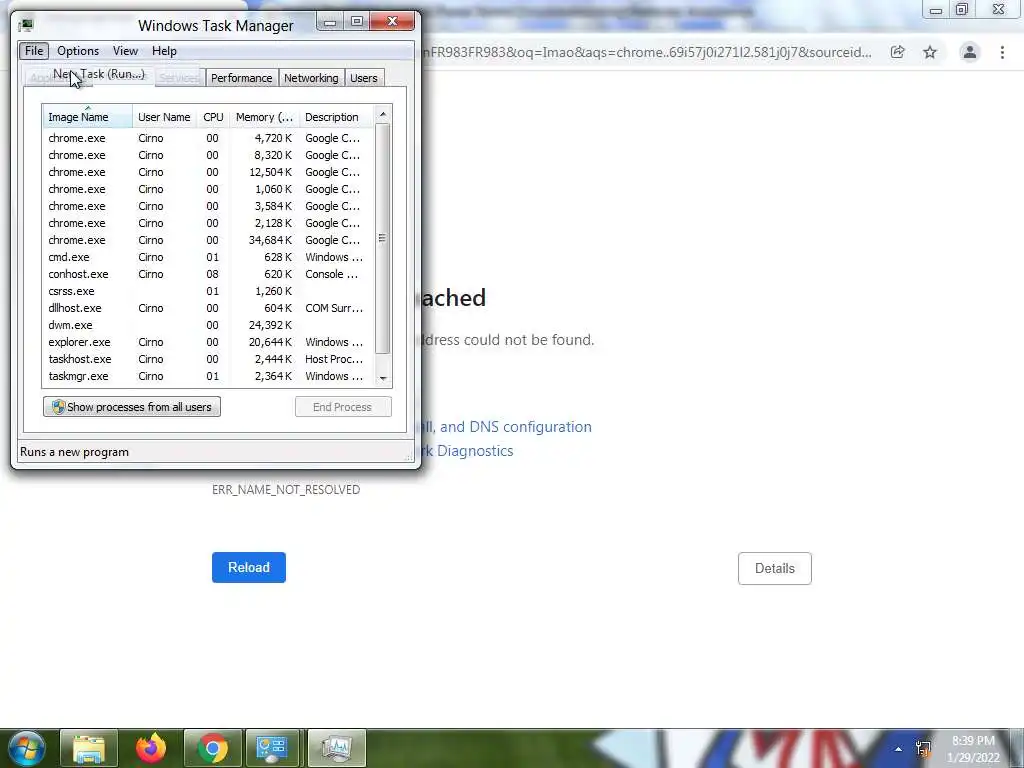Open the Help menu in Task Manager
Viewport: 1024px width, 768px height.
(x=164, y=51)
